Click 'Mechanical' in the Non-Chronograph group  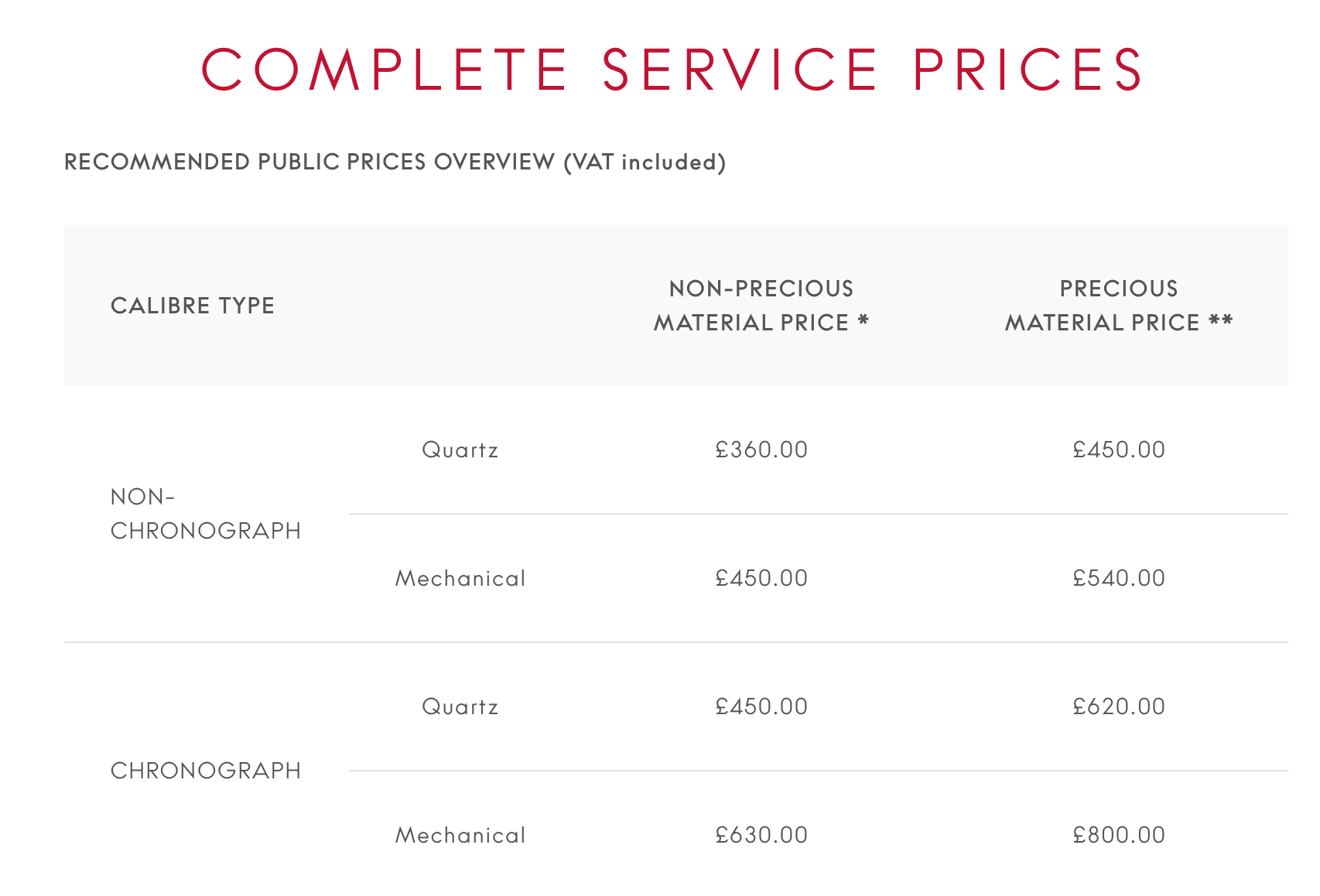click(x=460, y=578)
